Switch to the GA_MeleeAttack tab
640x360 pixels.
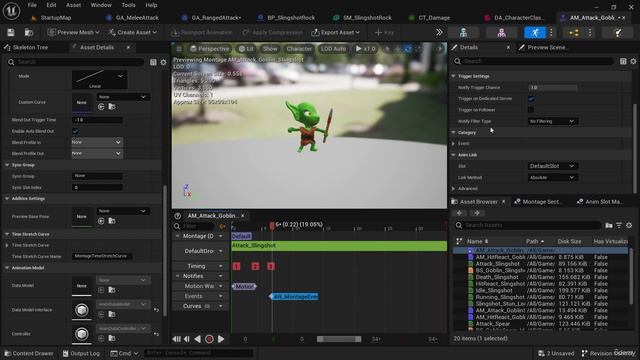pos(137,18)
